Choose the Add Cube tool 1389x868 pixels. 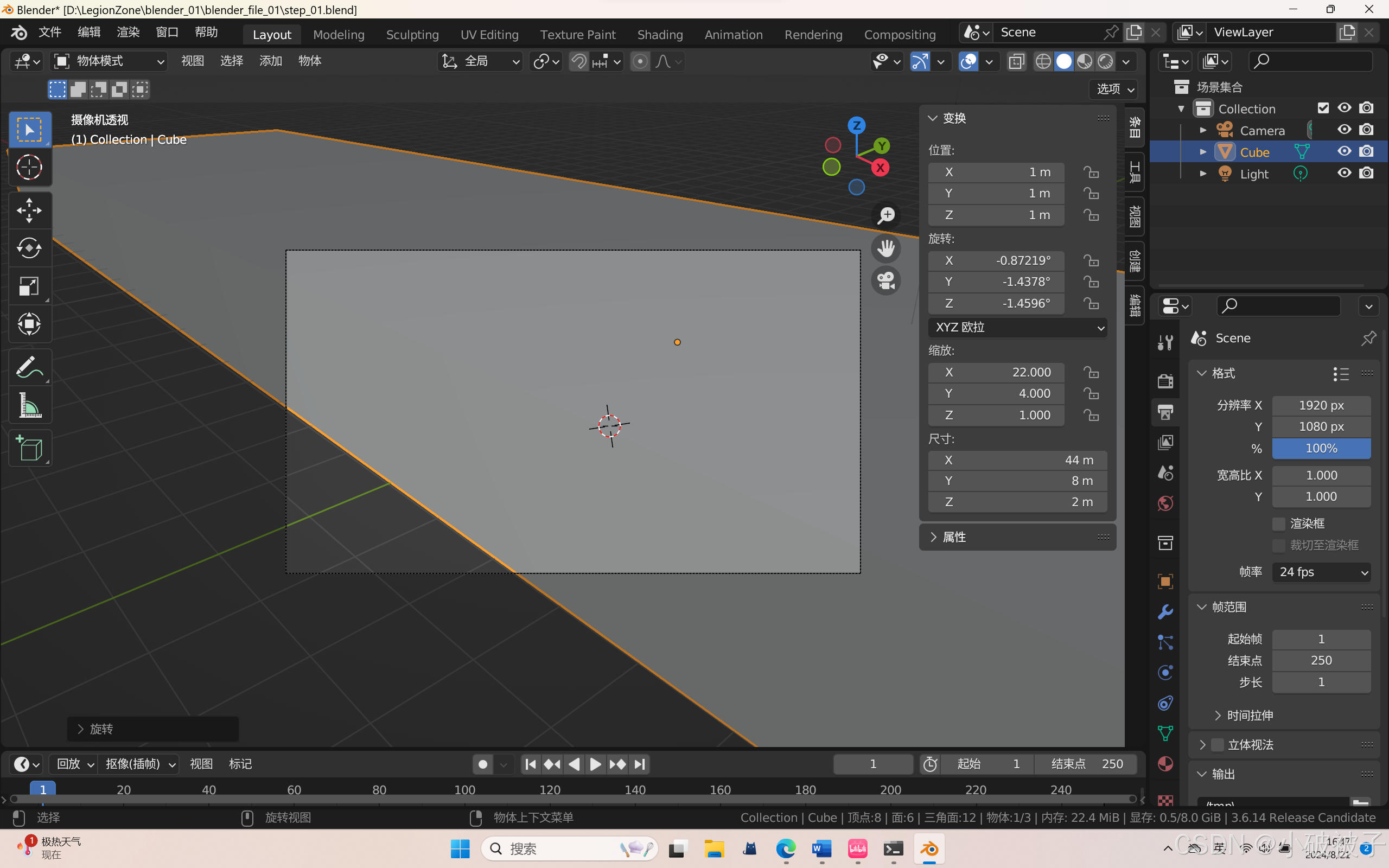(x=29, y=448)
